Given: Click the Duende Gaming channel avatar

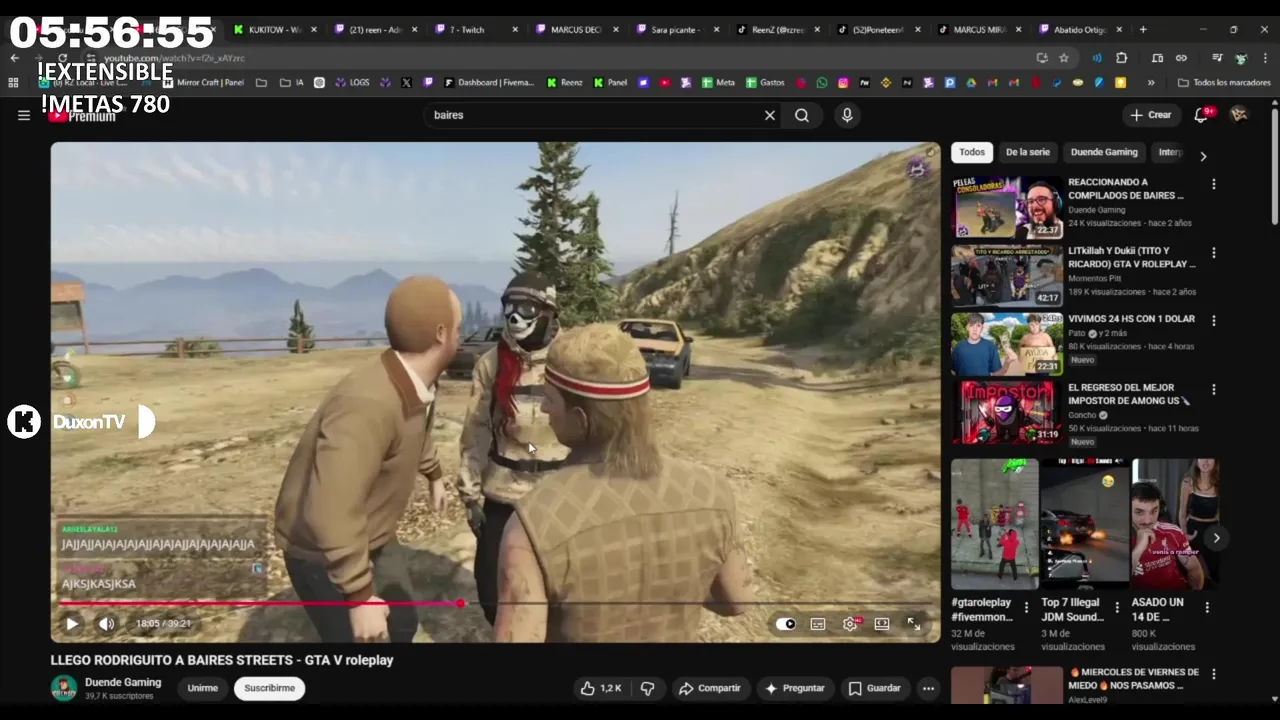Looking at the screenshot, I should 64,688.
